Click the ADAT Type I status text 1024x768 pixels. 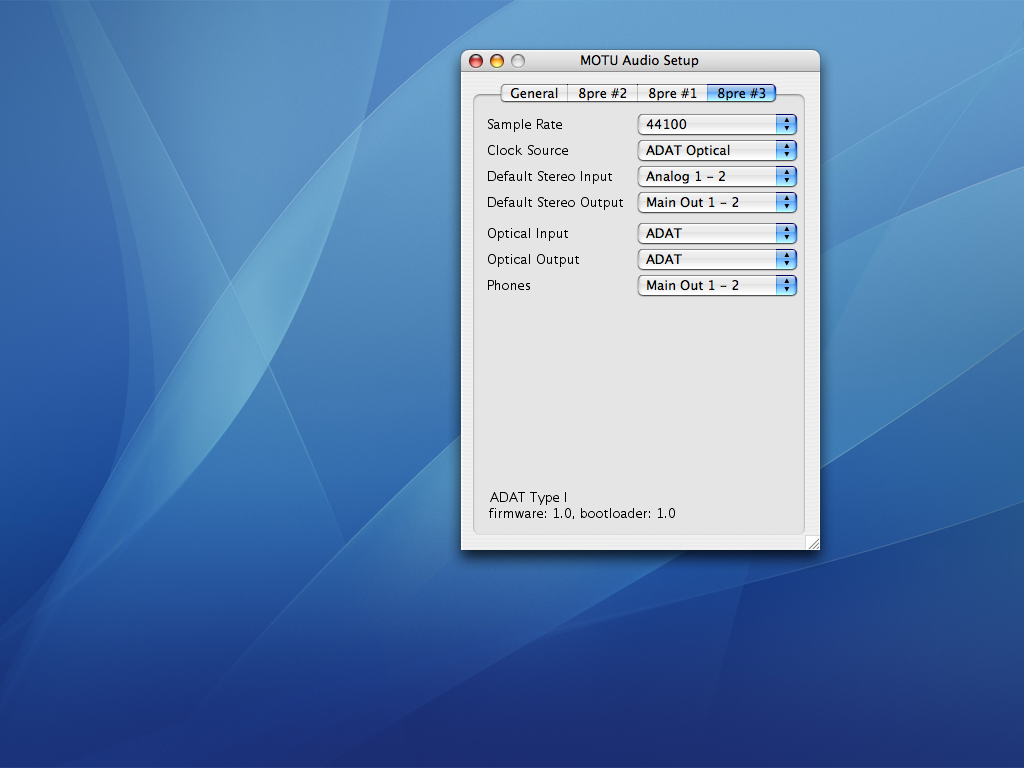[528, 498]
